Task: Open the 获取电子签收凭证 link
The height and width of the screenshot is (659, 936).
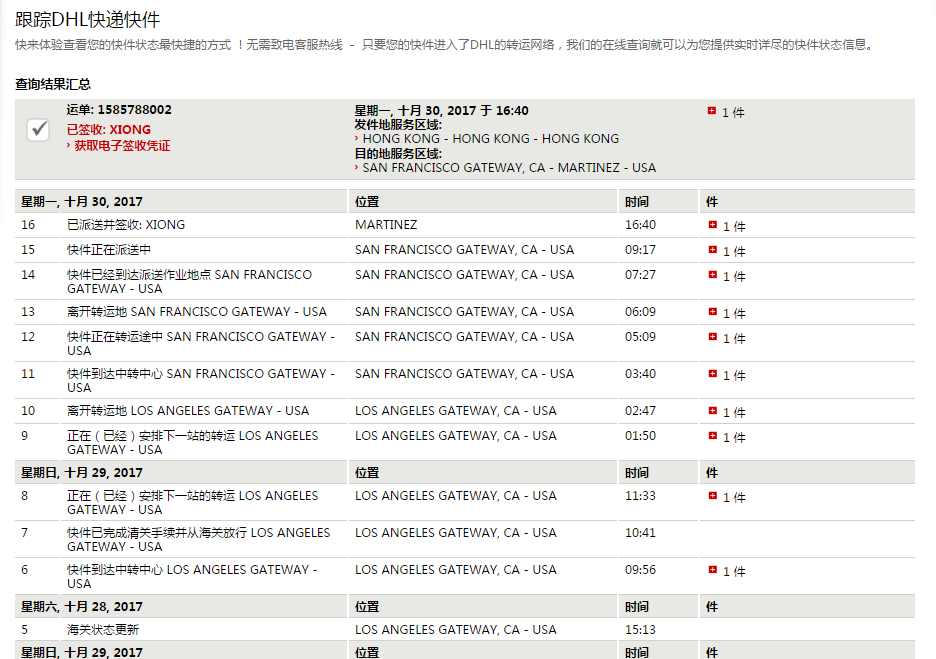Action: click(122, 146)
